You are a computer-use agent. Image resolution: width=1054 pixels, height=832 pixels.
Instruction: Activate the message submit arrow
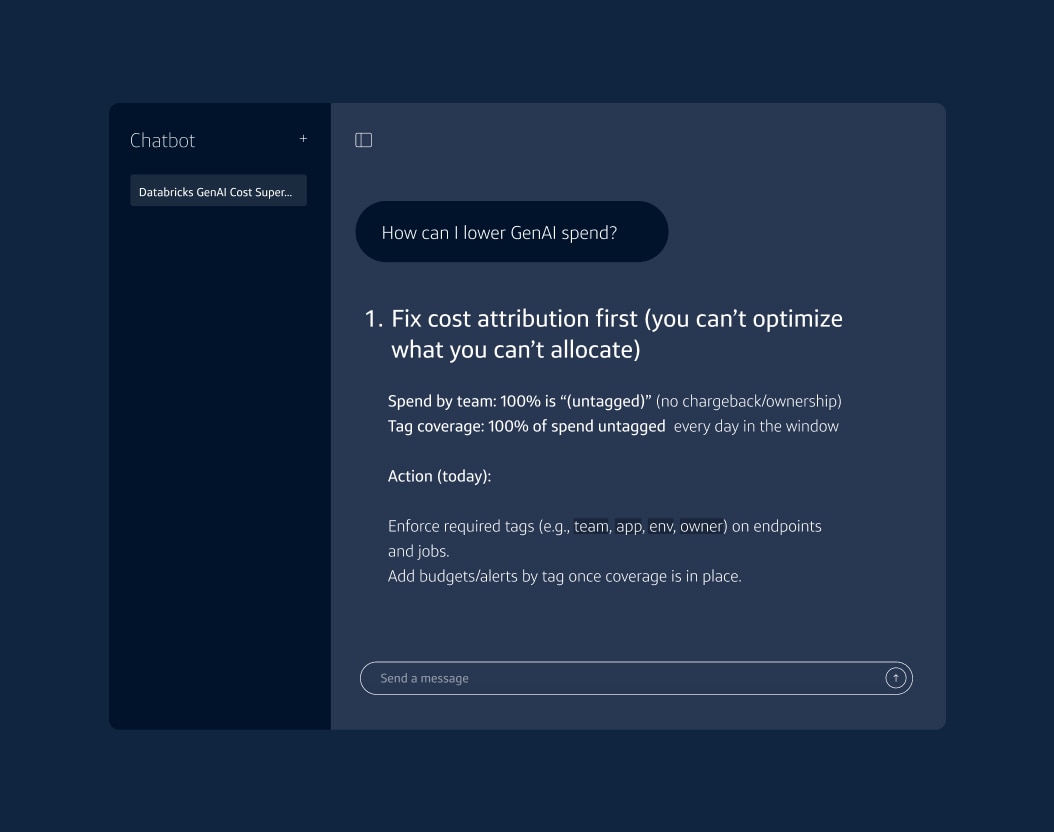[x=895, y=677]
